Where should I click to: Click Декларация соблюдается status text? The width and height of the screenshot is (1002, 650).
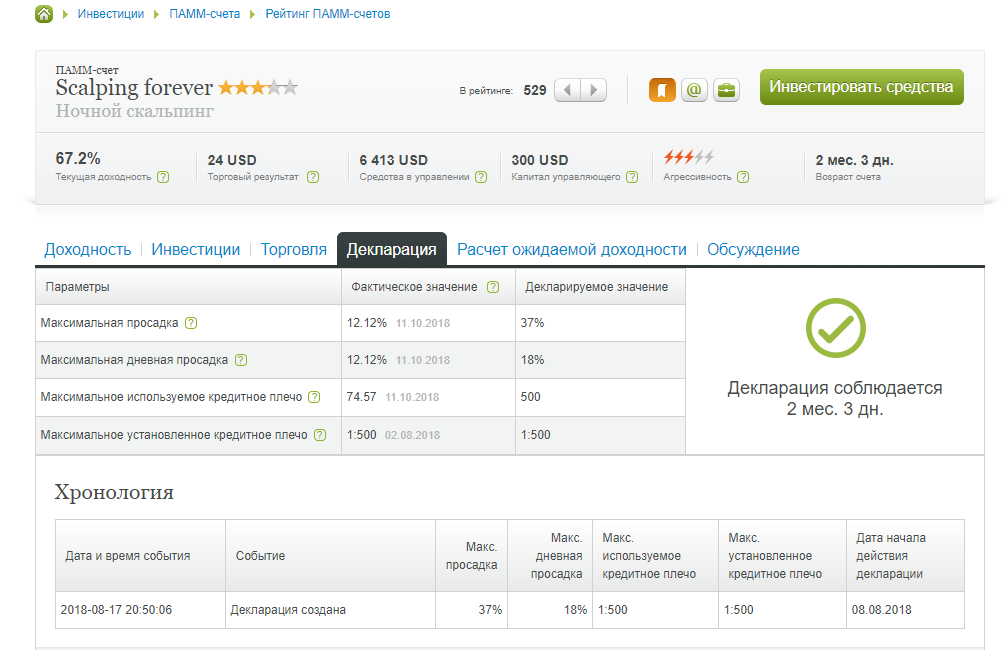click(x=835, y=388)
